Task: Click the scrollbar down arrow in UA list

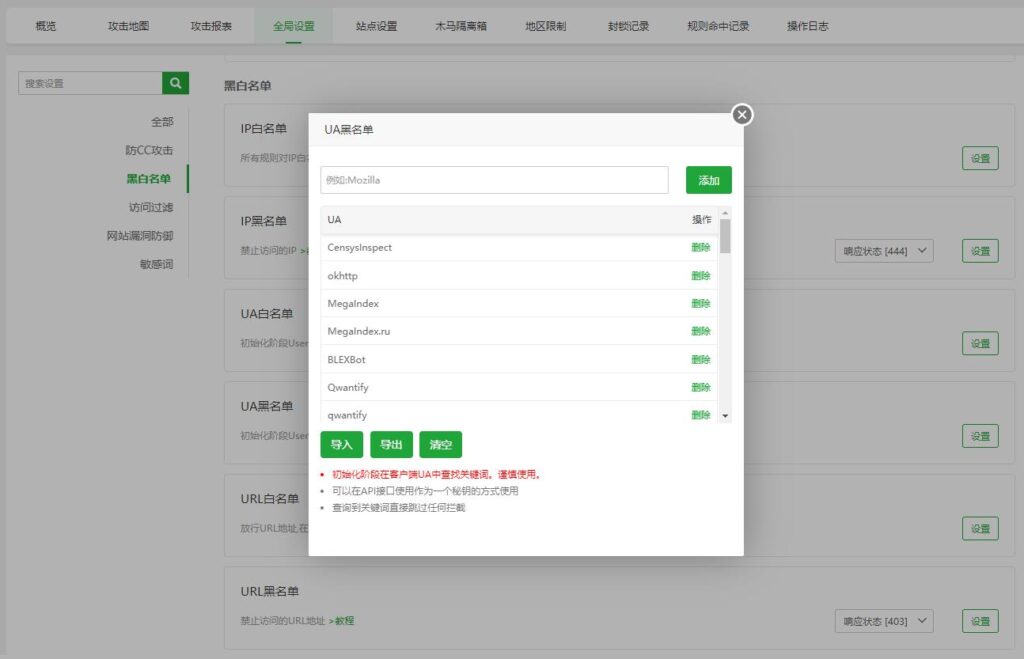Action: coord(725,416)
